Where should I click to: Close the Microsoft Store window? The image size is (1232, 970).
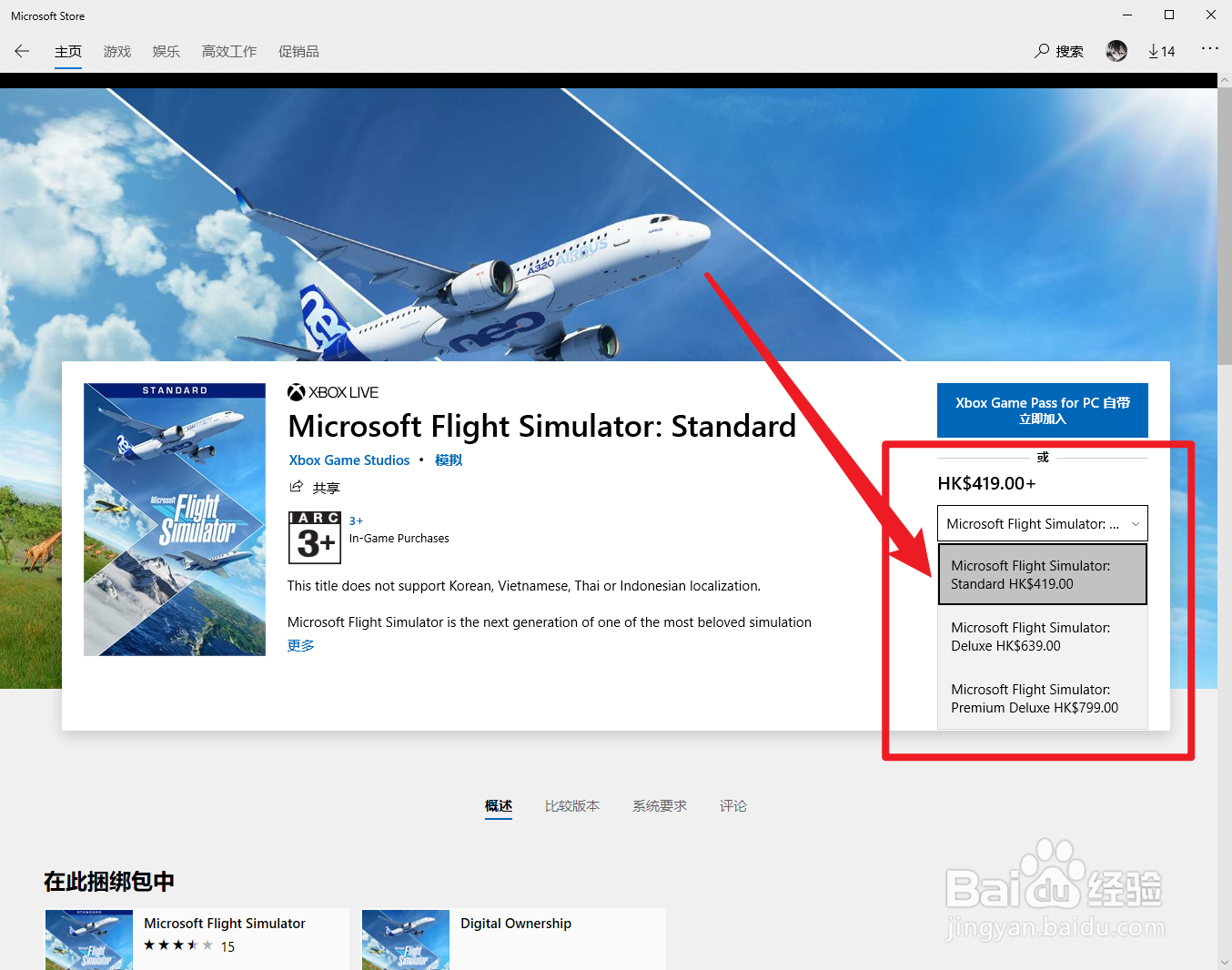[x=1211, y=15]
